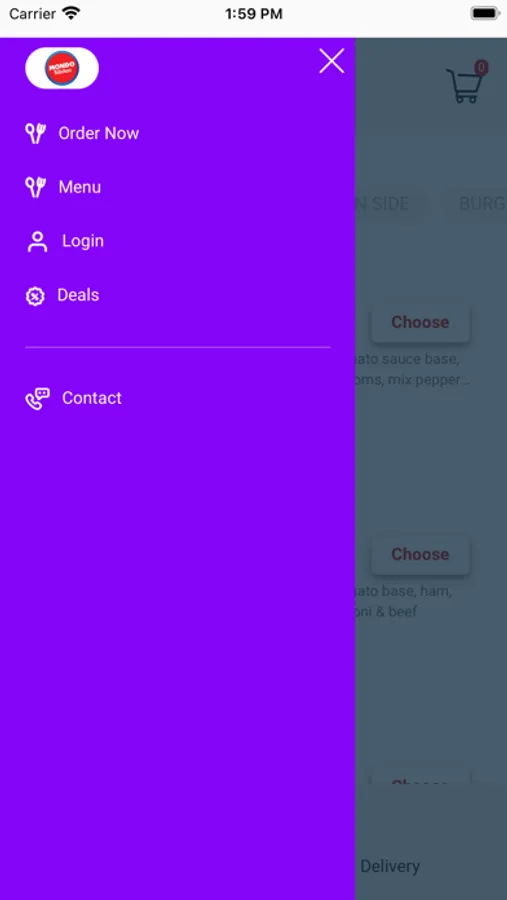Click the second Choose button

(420, 554)
